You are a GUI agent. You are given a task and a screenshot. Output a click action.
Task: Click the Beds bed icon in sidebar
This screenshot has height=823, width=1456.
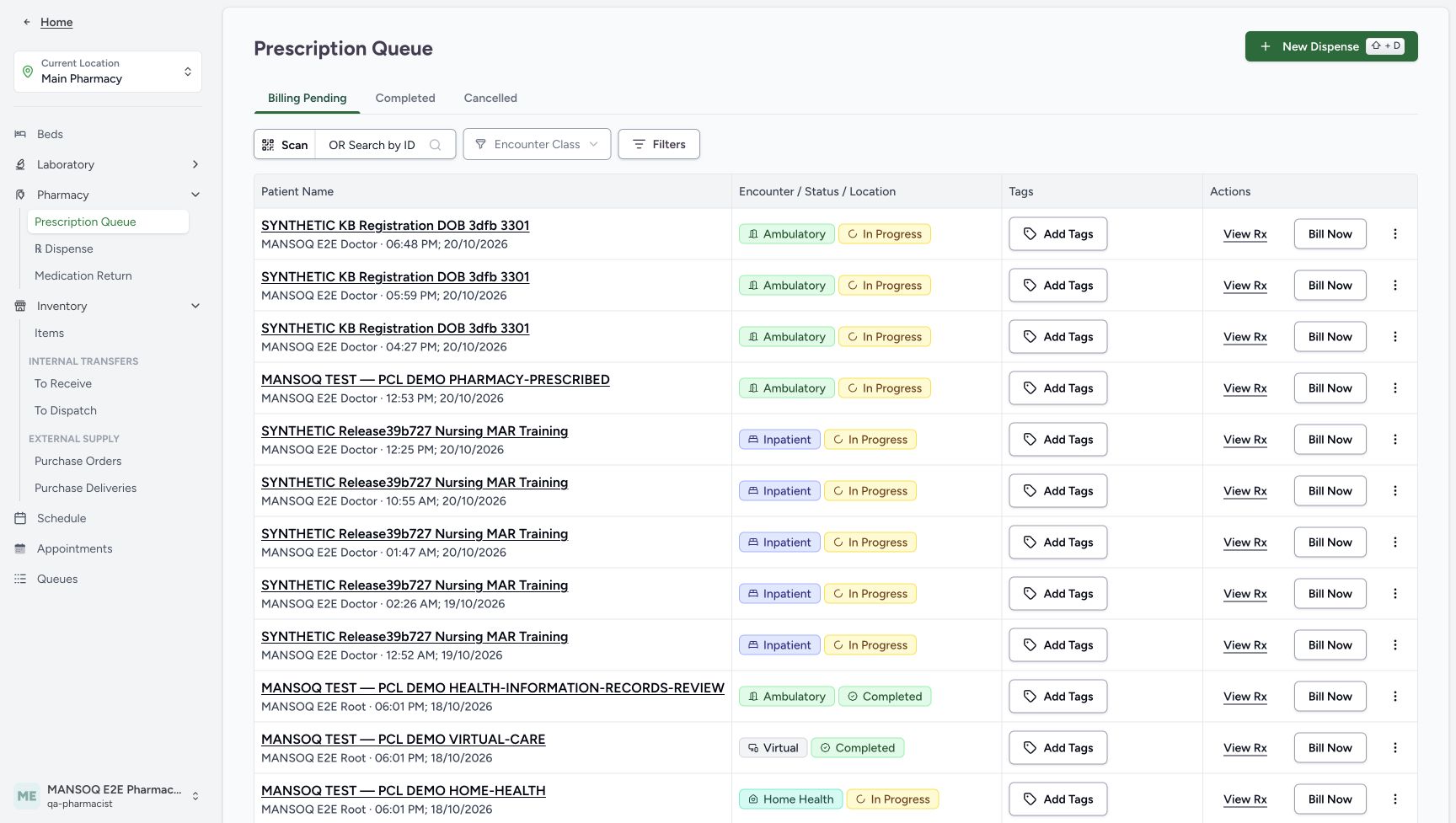pos(20,134)
